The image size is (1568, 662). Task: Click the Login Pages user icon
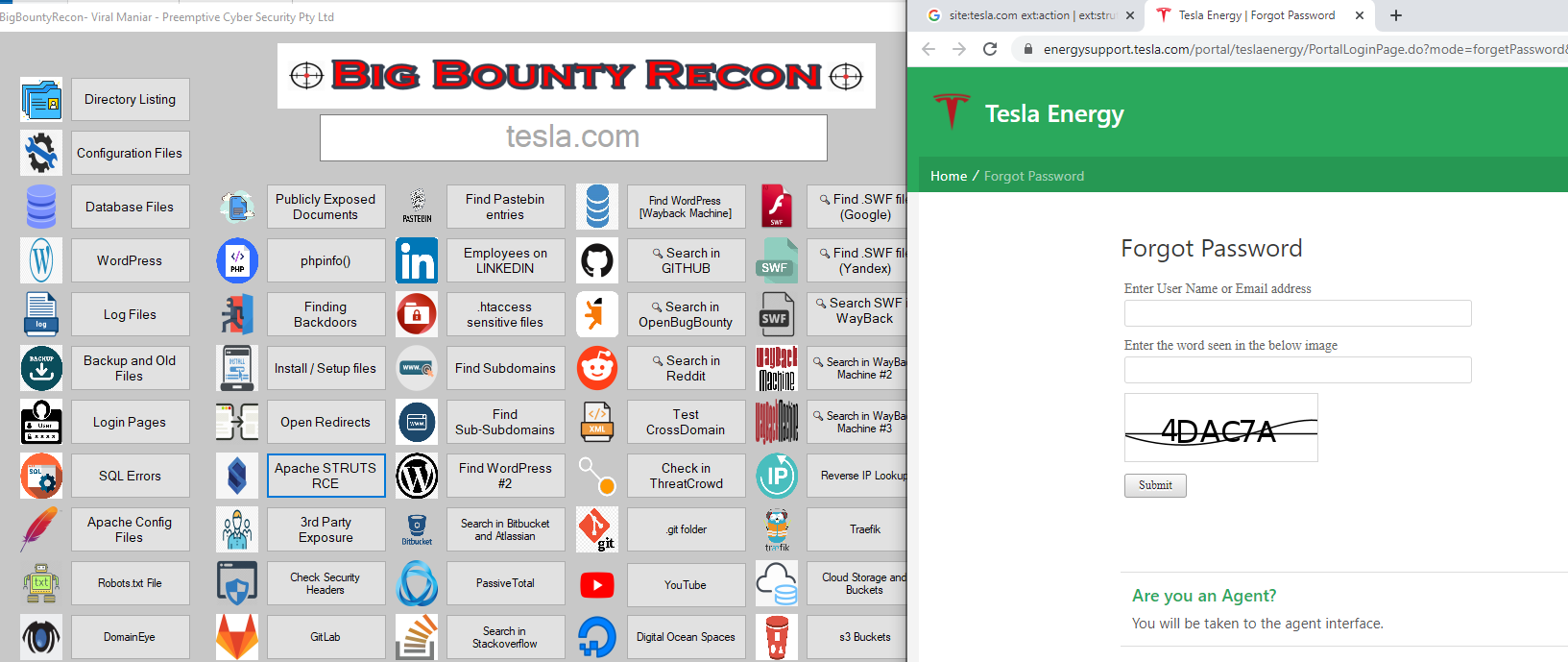(41, 422)
